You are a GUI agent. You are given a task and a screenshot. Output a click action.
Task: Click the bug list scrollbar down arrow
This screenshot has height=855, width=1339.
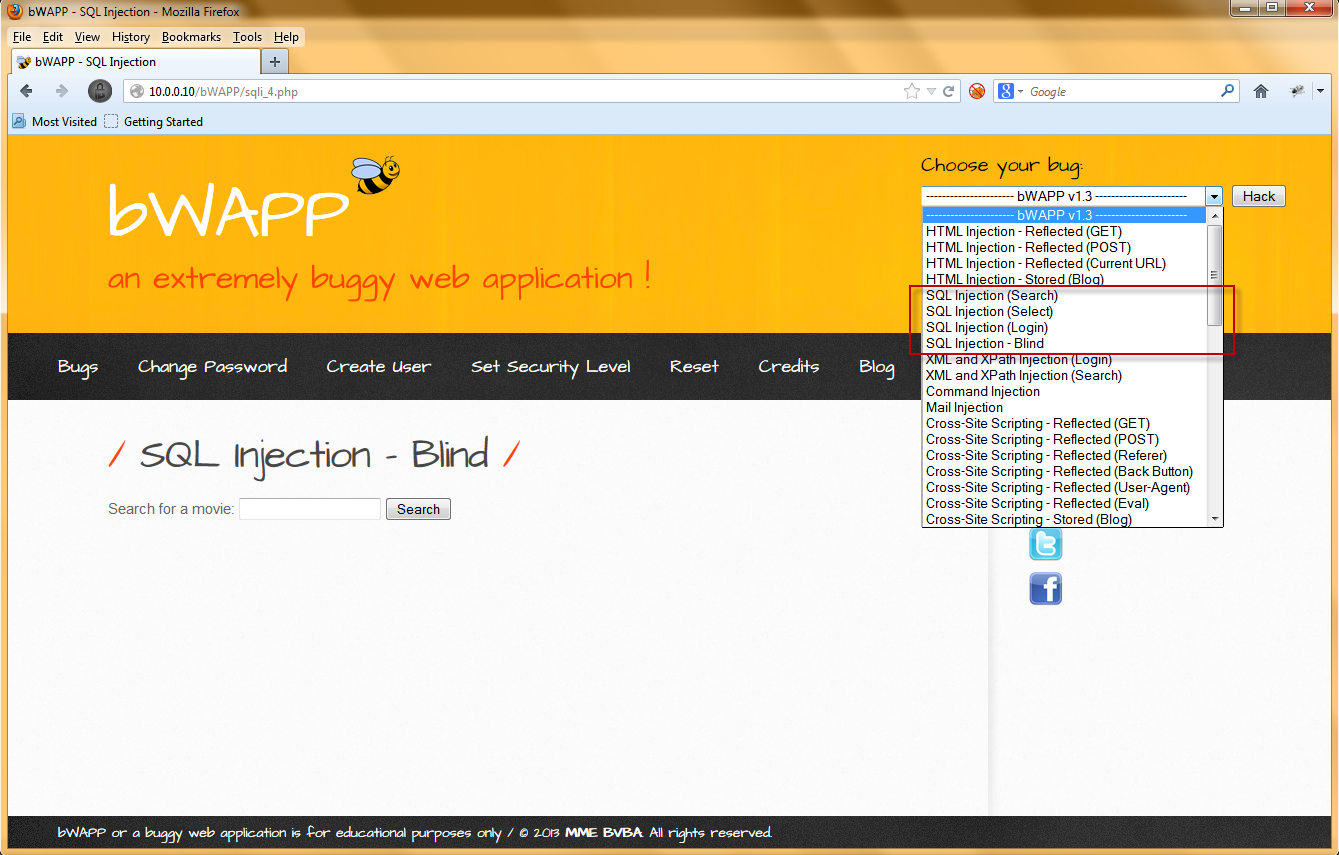1215,519
